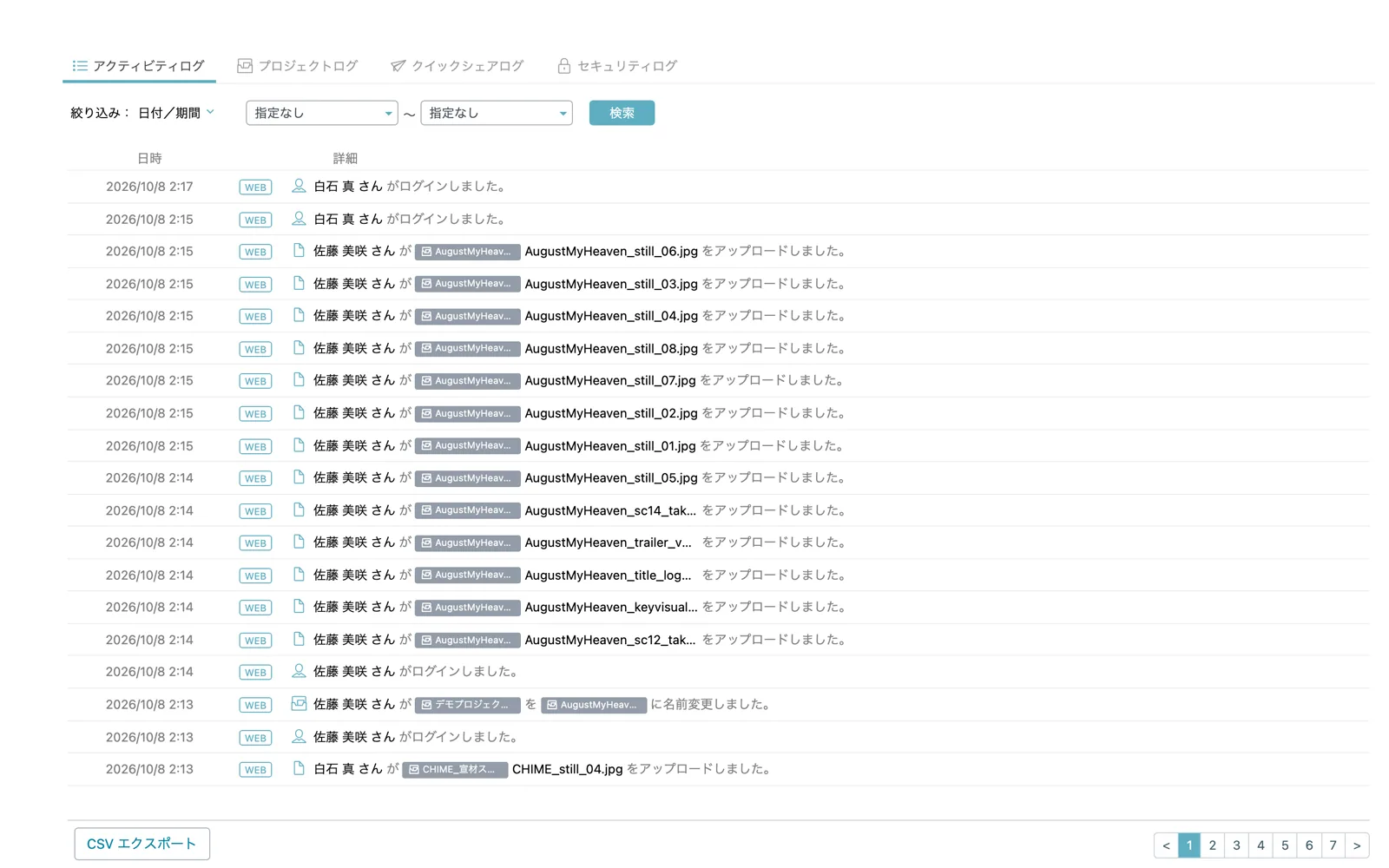The image size is (1389, 868).
Task: Jump to page 2 in pagination
Action: click(x=1213, y=845)
